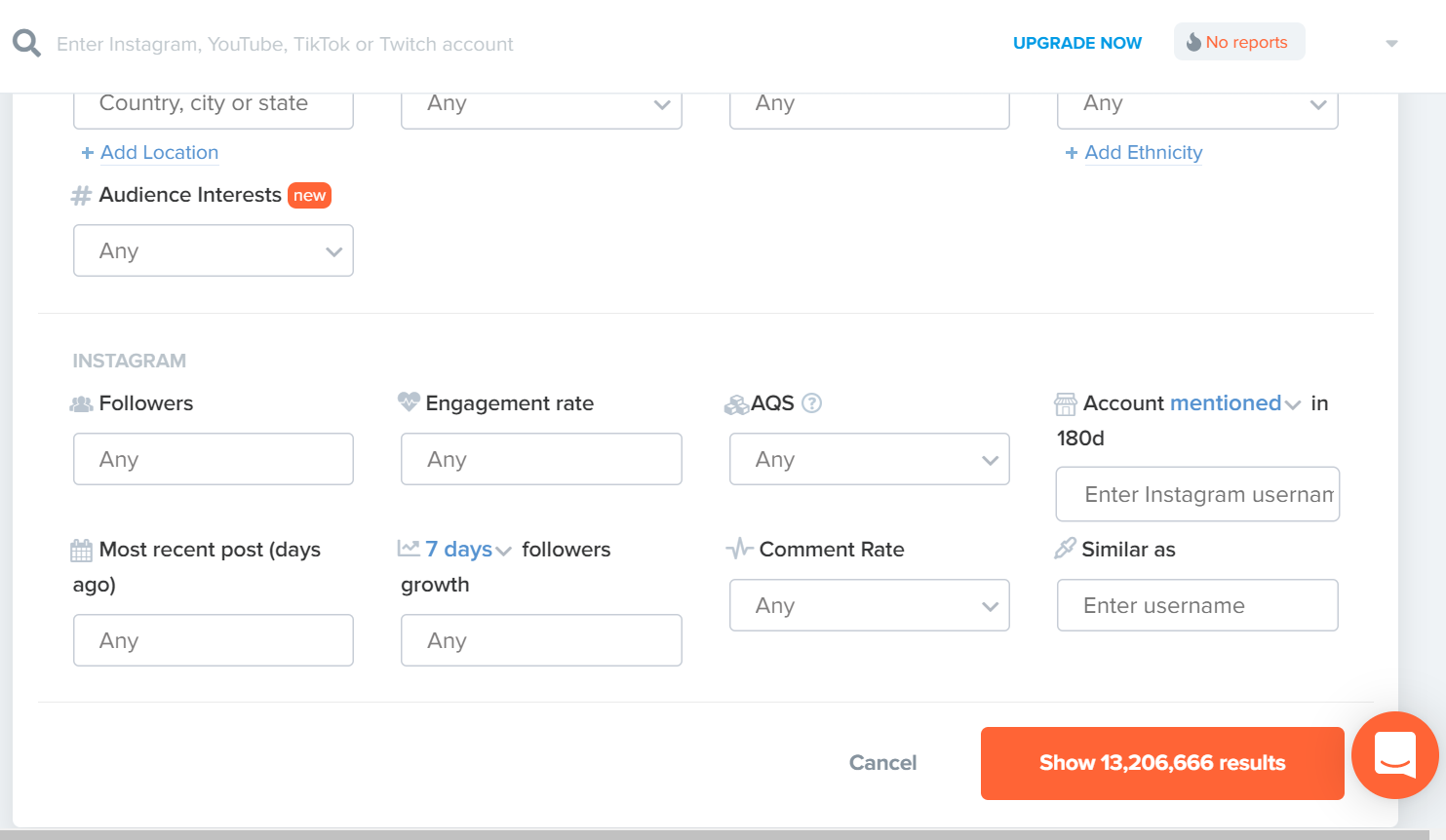Click the Most recent post calendar icon
The height and width of the screenshot is (840, 1446).
point(82,549)
